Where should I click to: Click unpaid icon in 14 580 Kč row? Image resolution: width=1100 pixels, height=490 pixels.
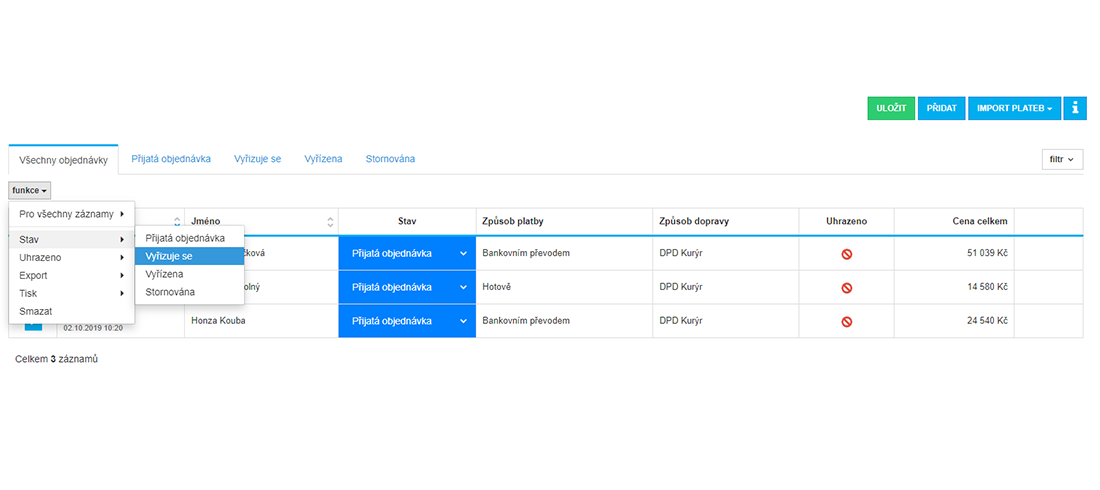click(847, 288)
